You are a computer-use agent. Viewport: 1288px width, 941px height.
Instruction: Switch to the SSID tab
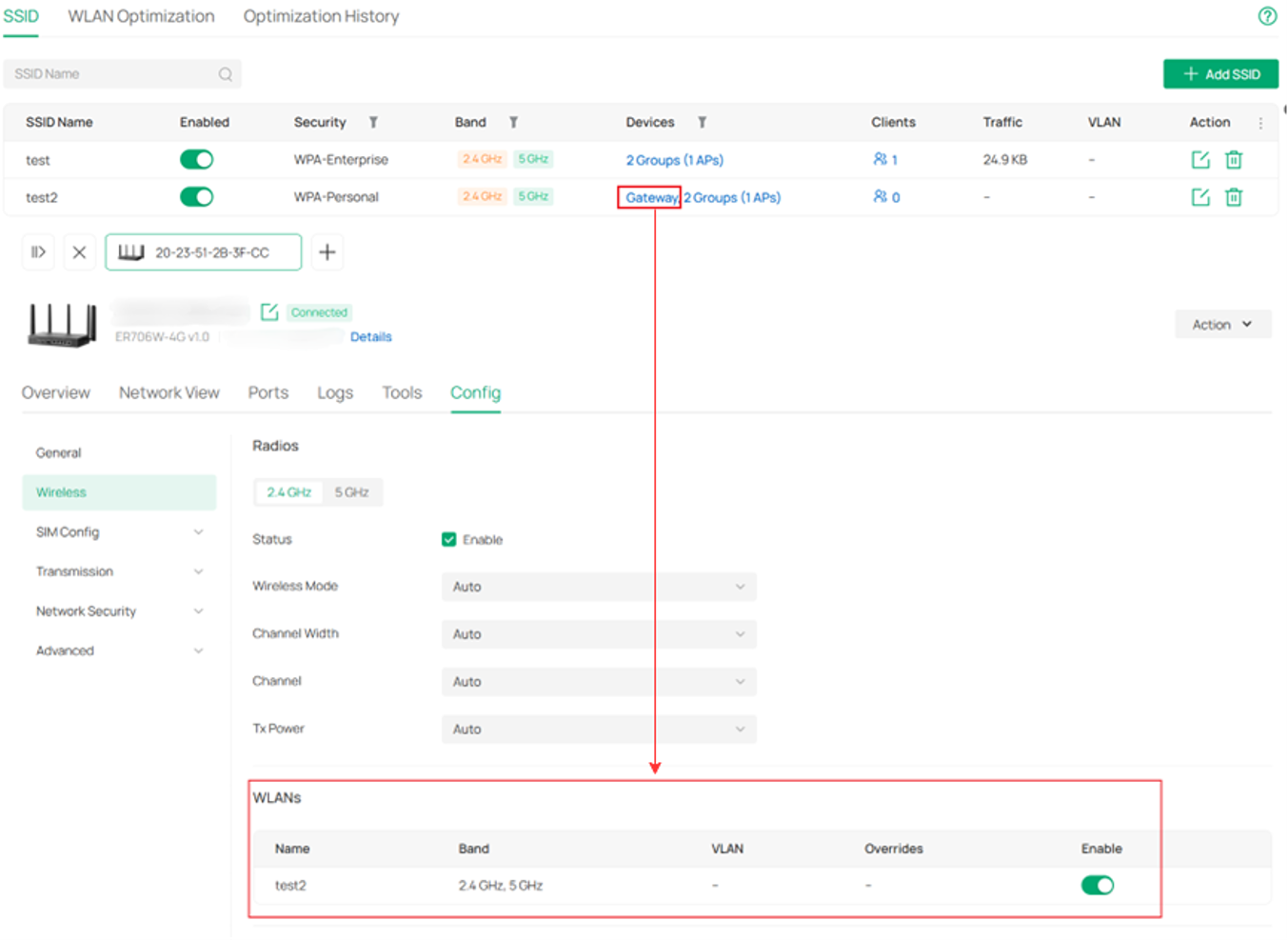(x=21, y=16)
